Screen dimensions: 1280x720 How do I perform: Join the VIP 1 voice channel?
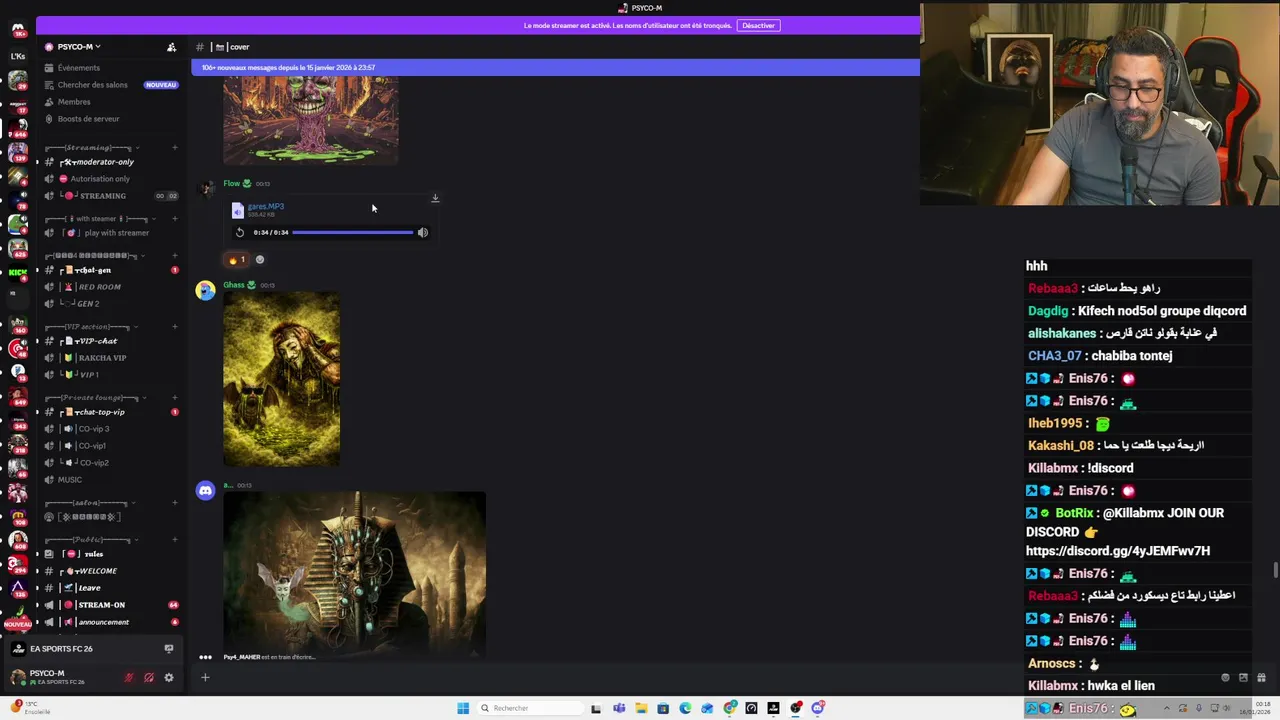(x=89, y=375)
